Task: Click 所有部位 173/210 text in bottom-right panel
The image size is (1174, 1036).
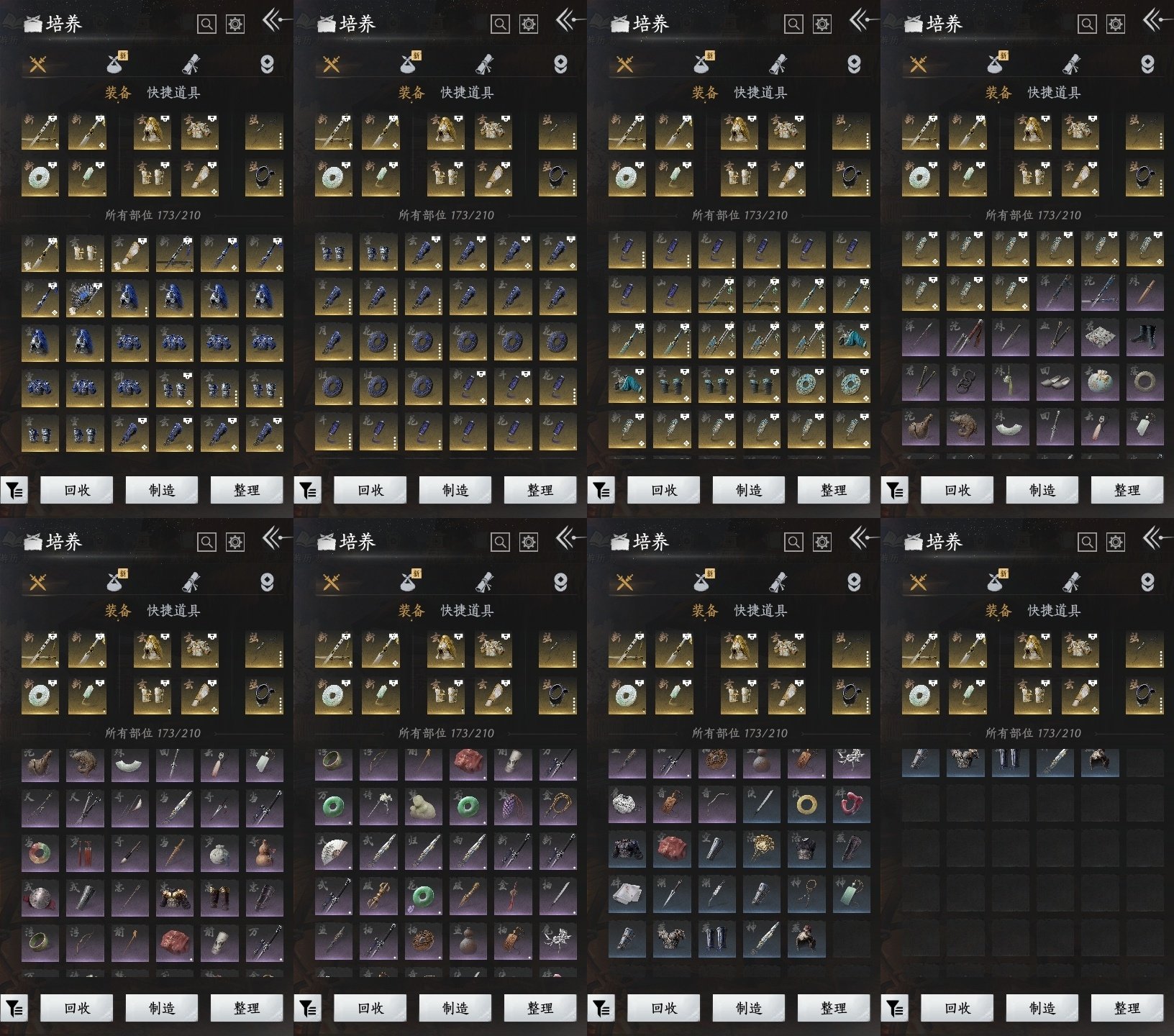Action: coord(1033,733)
